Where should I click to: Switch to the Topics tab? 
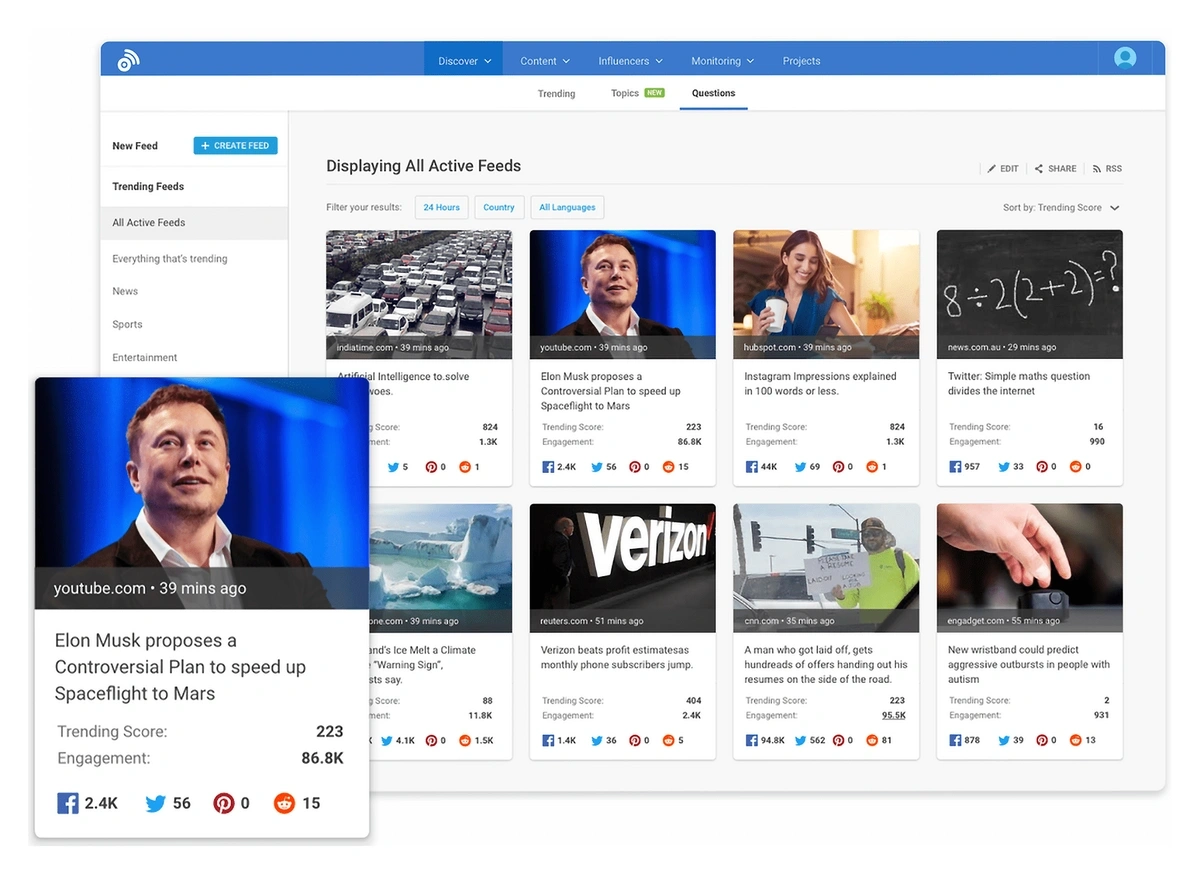[x=637, y=93]
